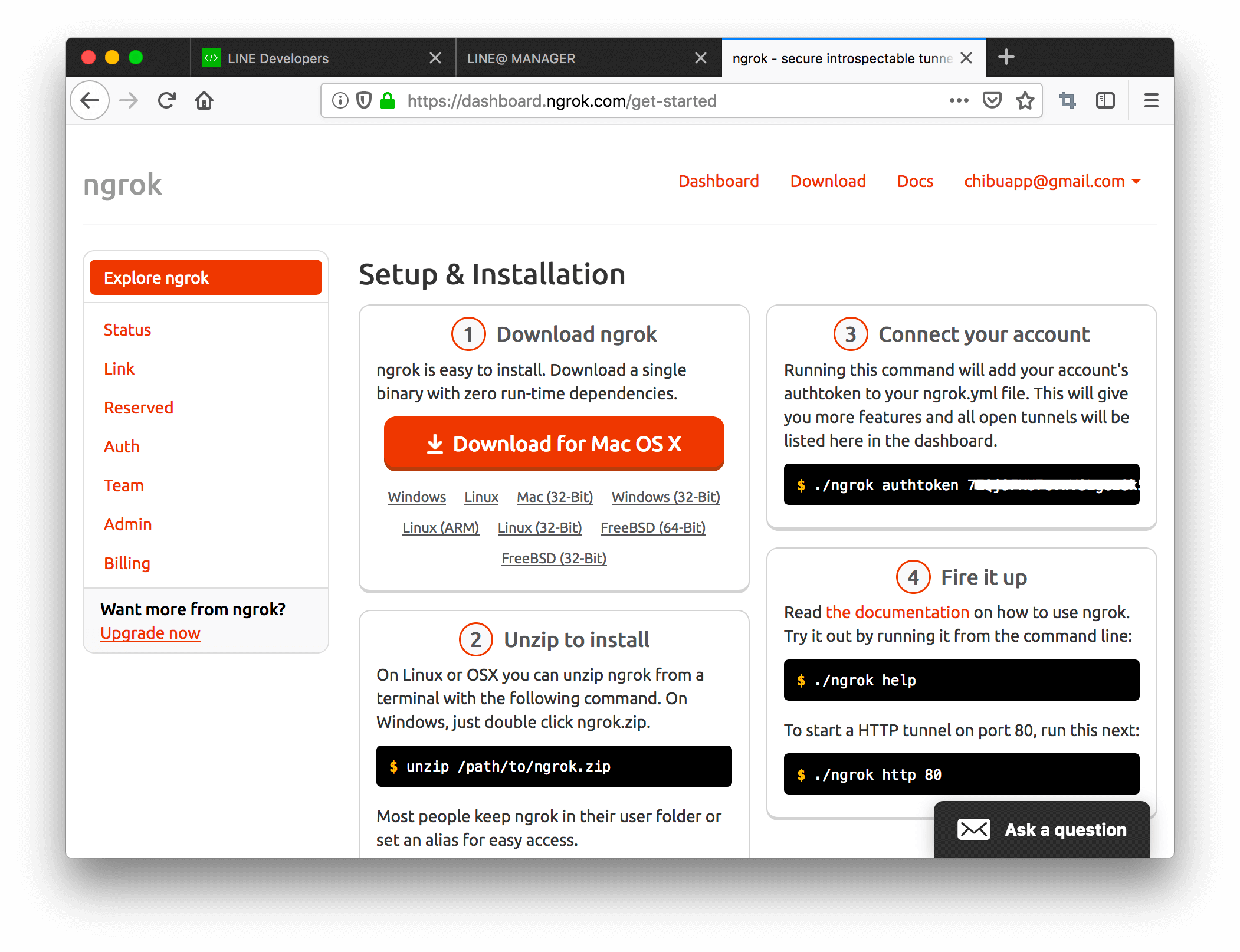Open the Admin sidebar item
1240x952 pixels.
point(128,524)
